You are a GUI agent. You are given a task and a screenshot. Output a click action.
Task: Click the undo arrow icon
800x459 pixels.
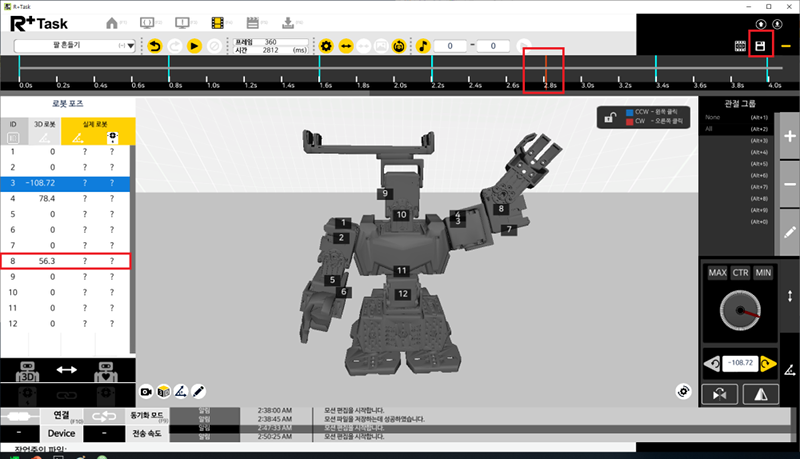point(155,46)
